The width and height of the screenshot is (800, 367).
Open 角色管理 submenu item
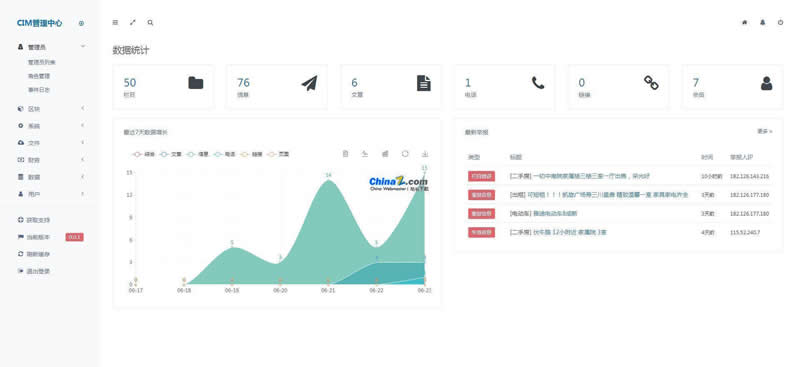pos(39,76)
